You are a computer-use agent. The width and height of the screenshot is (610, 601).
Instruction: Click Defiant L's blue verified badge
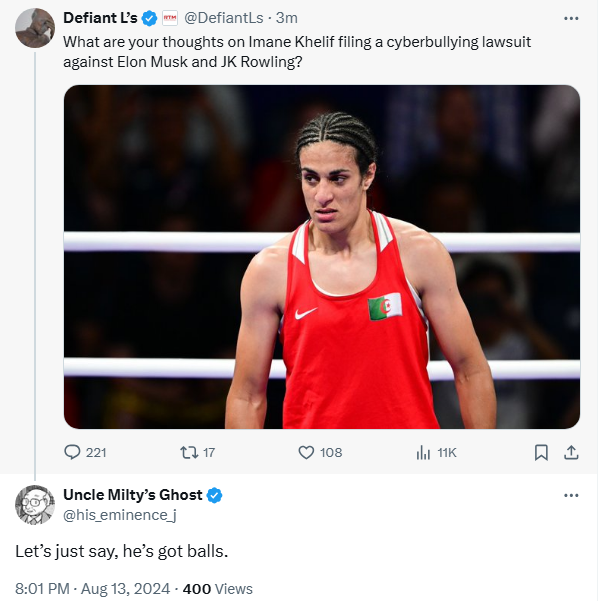tap(149, 18)
